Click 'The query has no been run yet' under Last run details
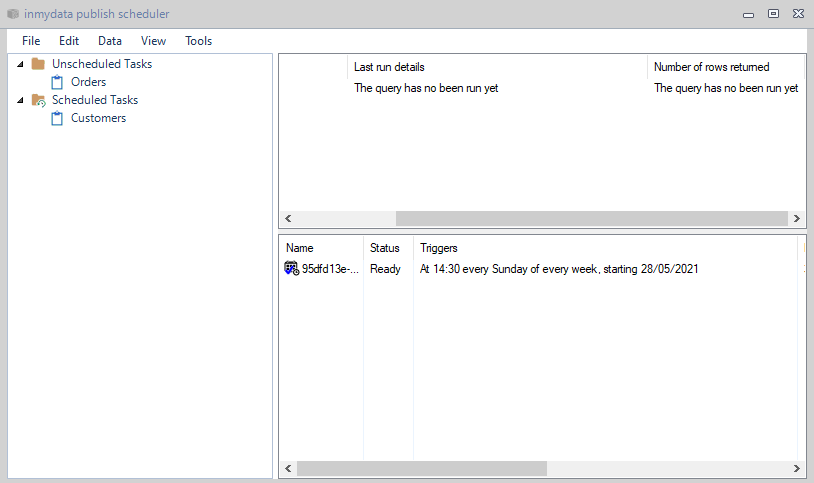814x483 pixels. click(426, 88)
